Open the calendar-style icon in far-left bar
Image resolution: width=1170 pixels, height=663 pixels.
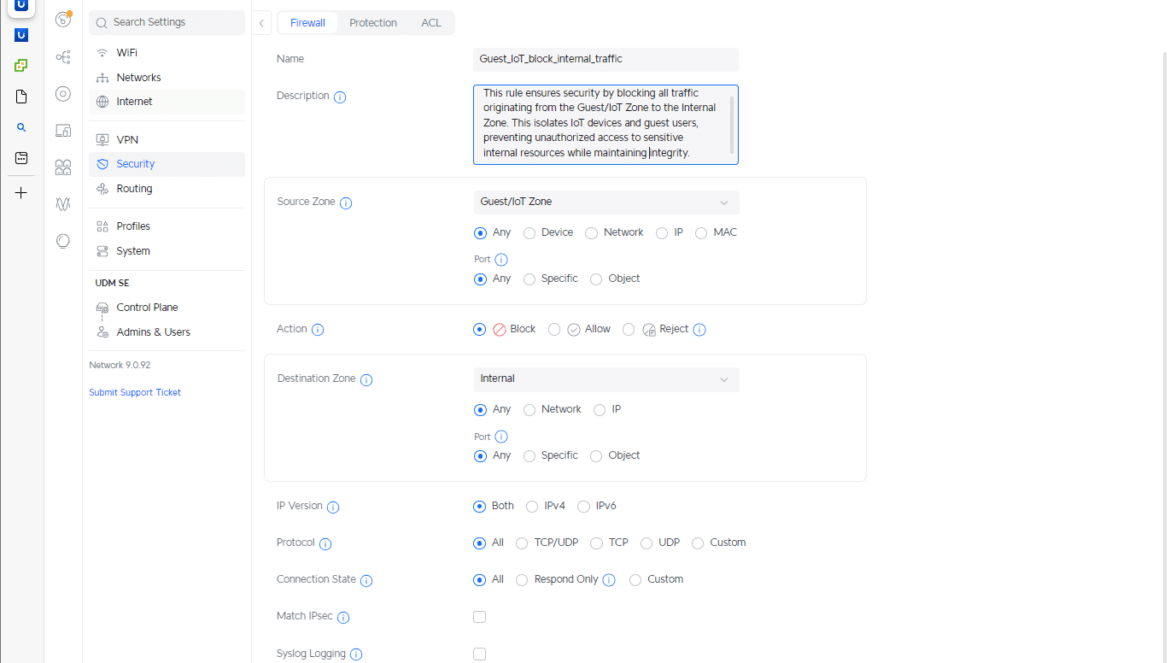pyautogui.click(x=21, y=158)
